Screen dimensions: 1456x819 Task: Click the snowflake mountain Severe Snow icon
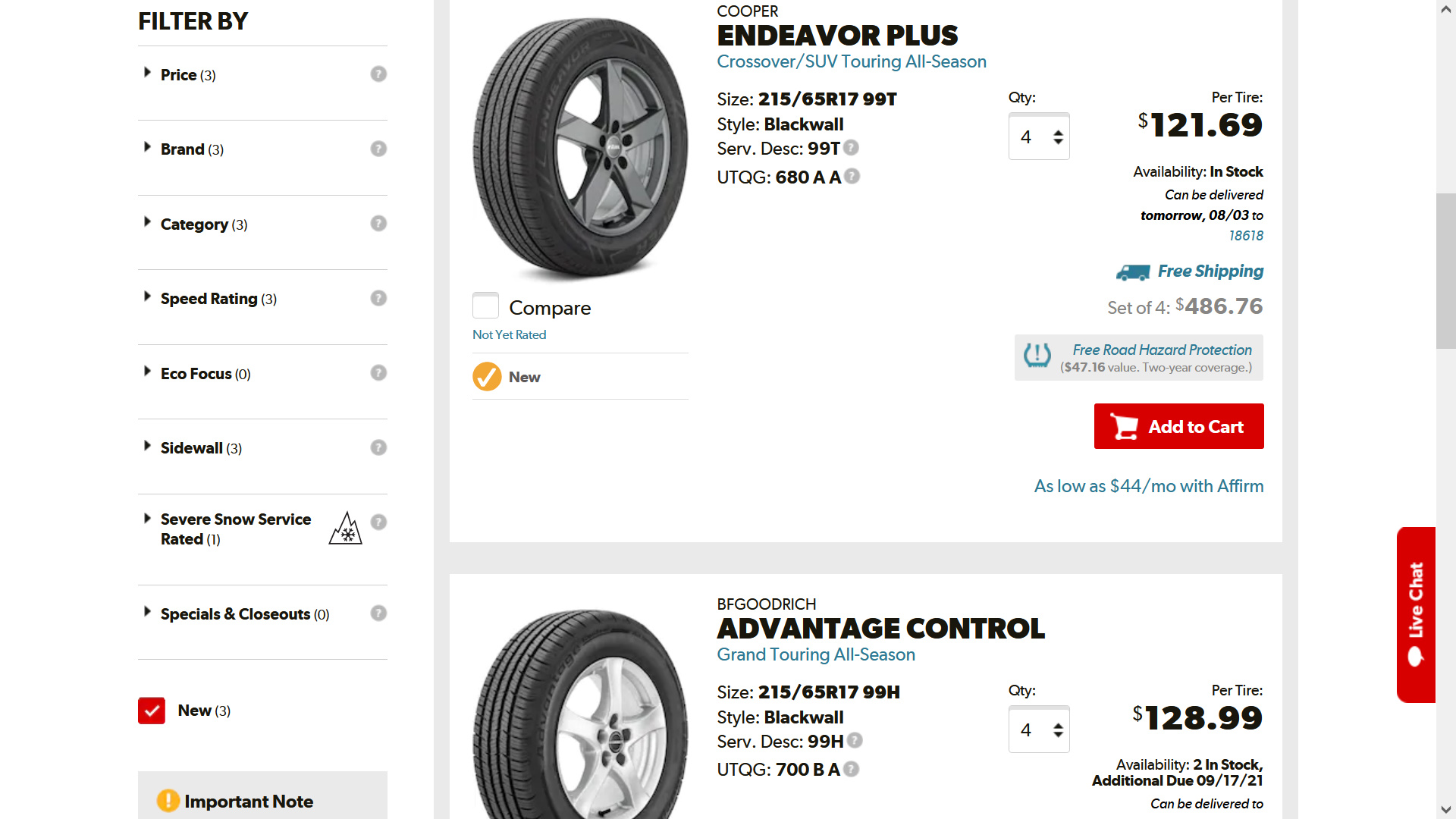(346, 528)
